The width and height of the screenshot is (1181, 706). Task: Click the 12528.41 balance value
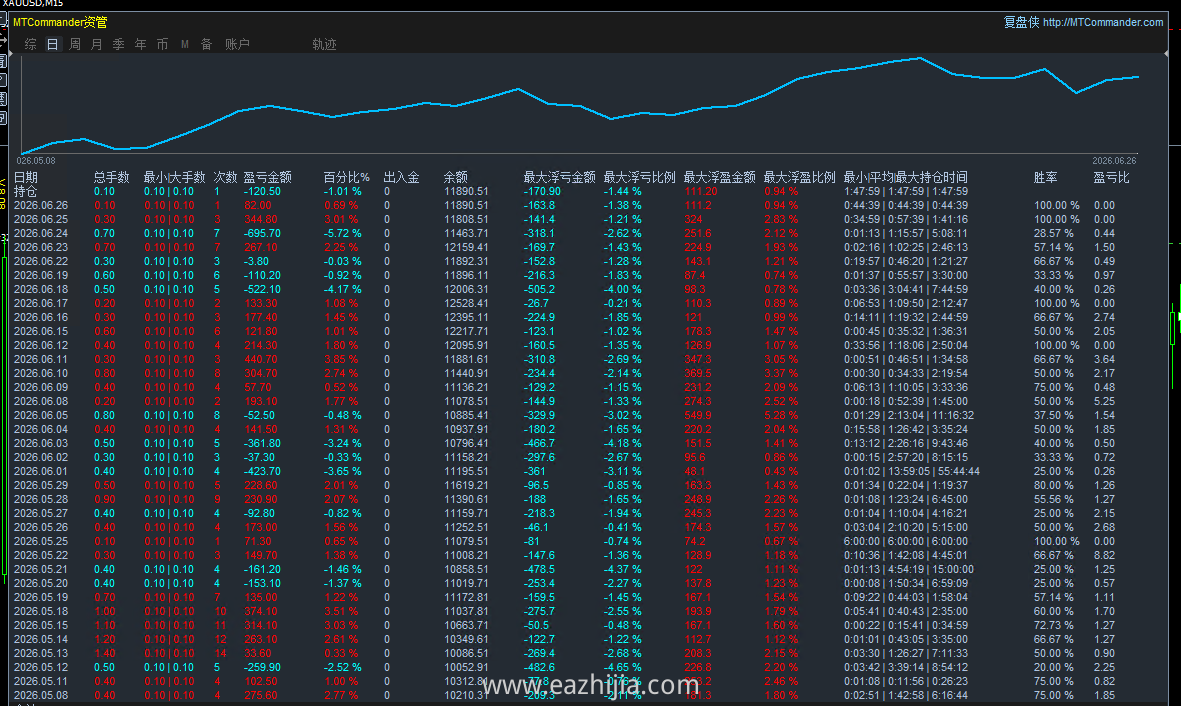[465, 304]
